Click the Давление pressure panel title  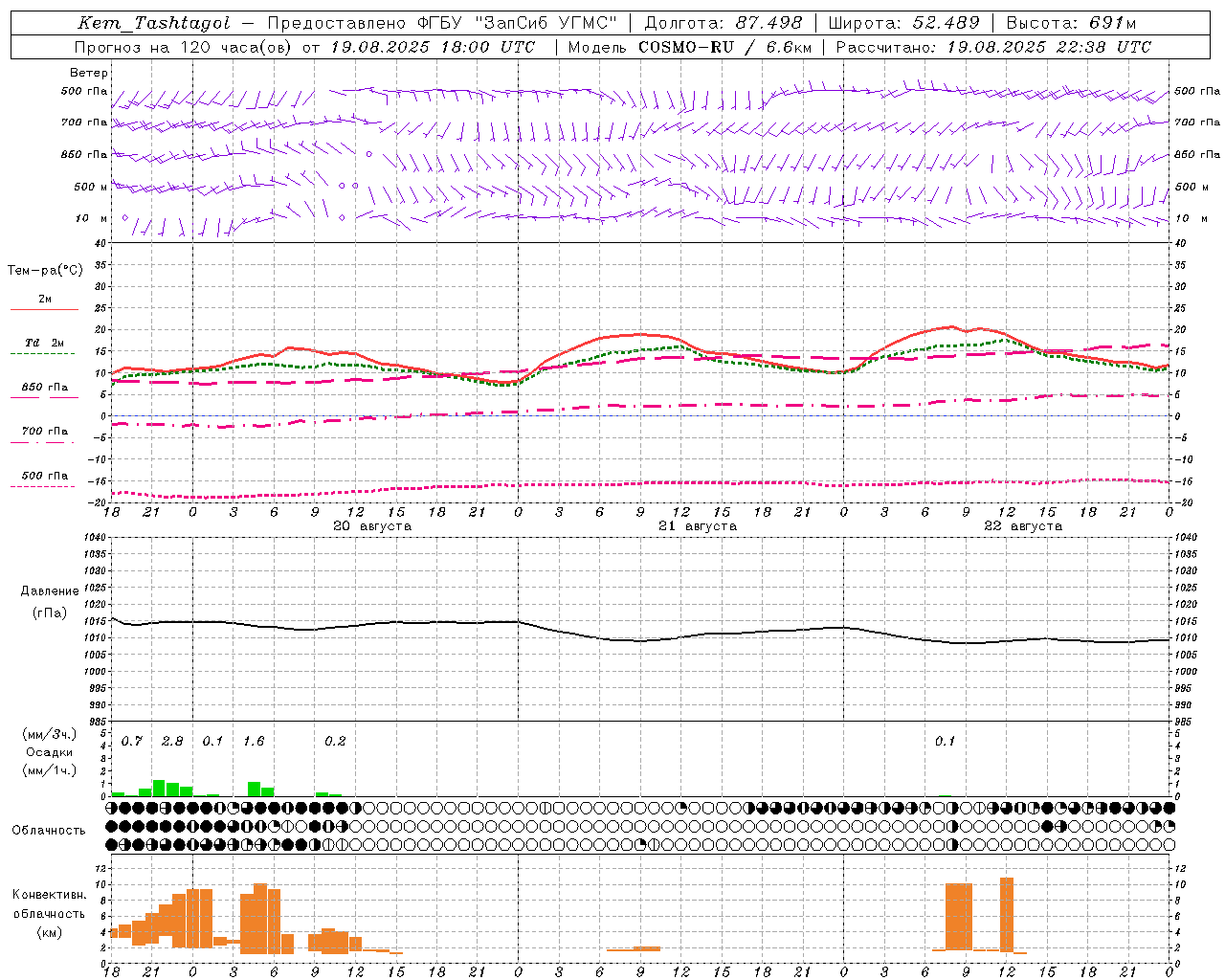50,591
